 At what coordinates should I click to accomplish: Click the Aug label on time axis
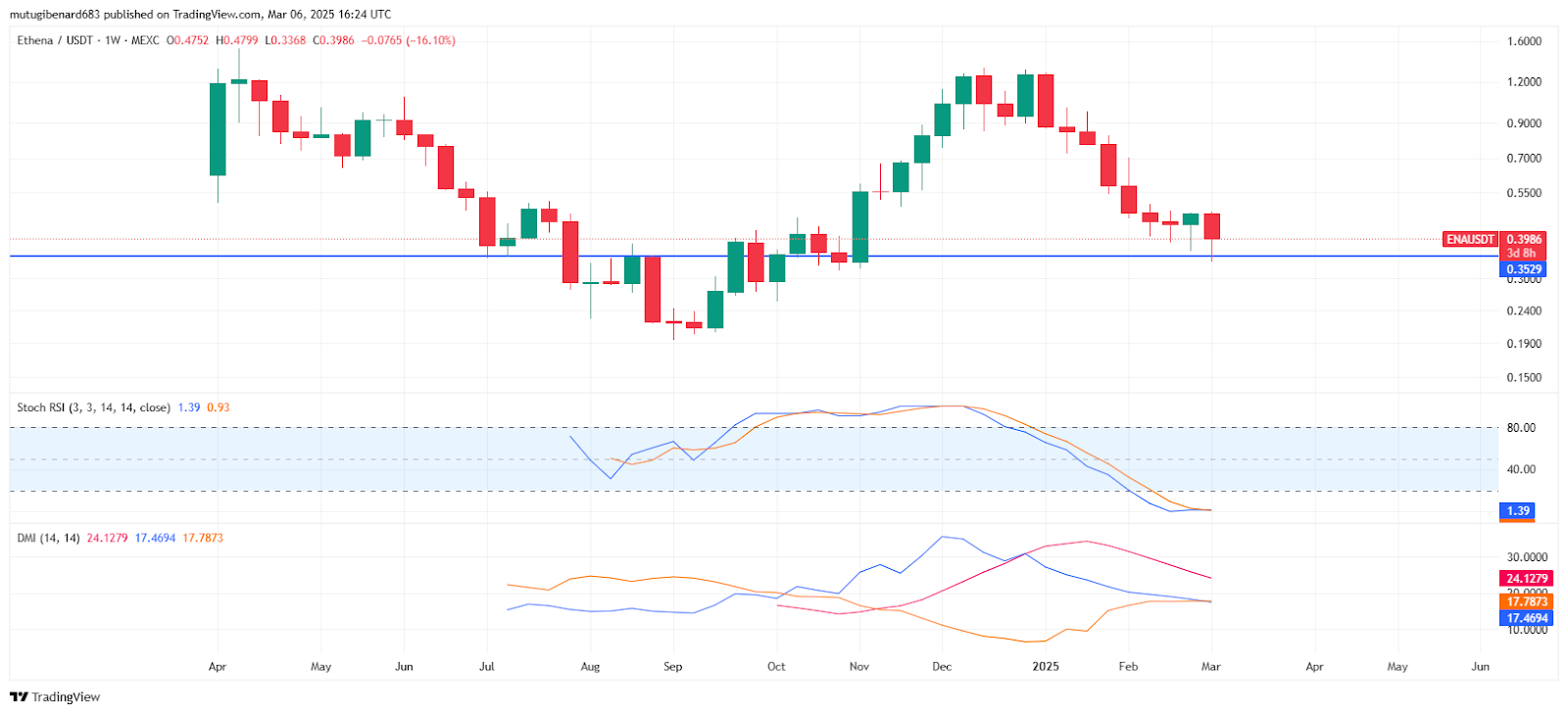590,667
